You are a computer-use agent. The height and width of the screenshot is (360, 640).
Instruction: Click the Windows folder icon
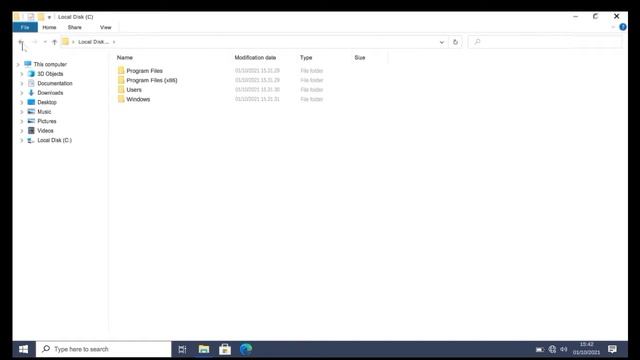click(121, 99)
